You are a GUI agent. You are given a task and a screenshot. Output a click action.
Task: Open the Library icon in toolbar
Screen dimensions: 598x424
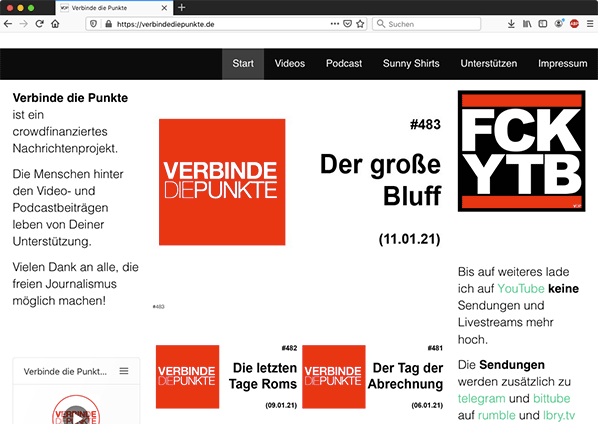click(x=527, y=24)
